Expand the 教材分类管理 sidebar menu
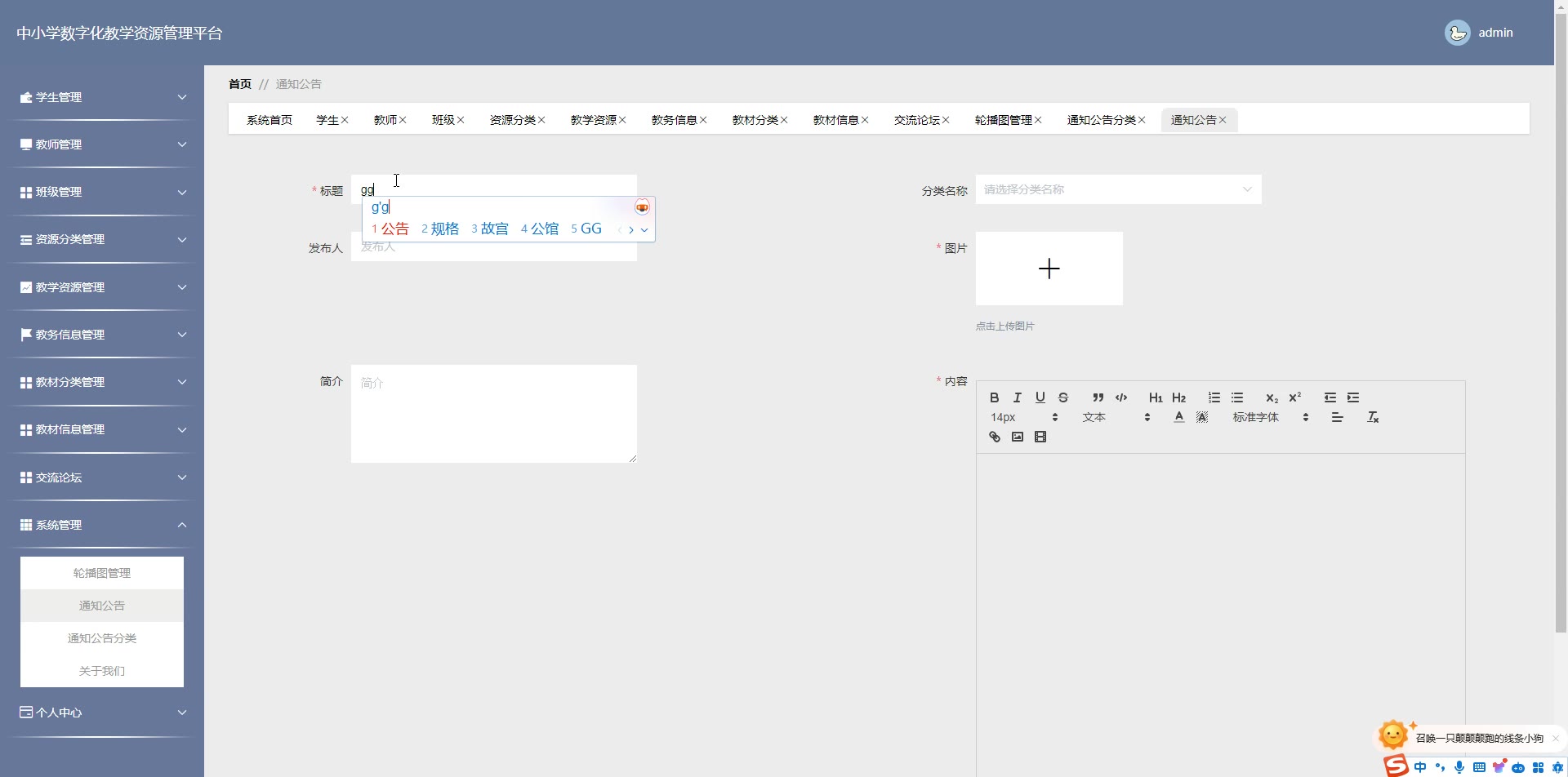This screenshot has height=777, width=1568. [102, 382]
